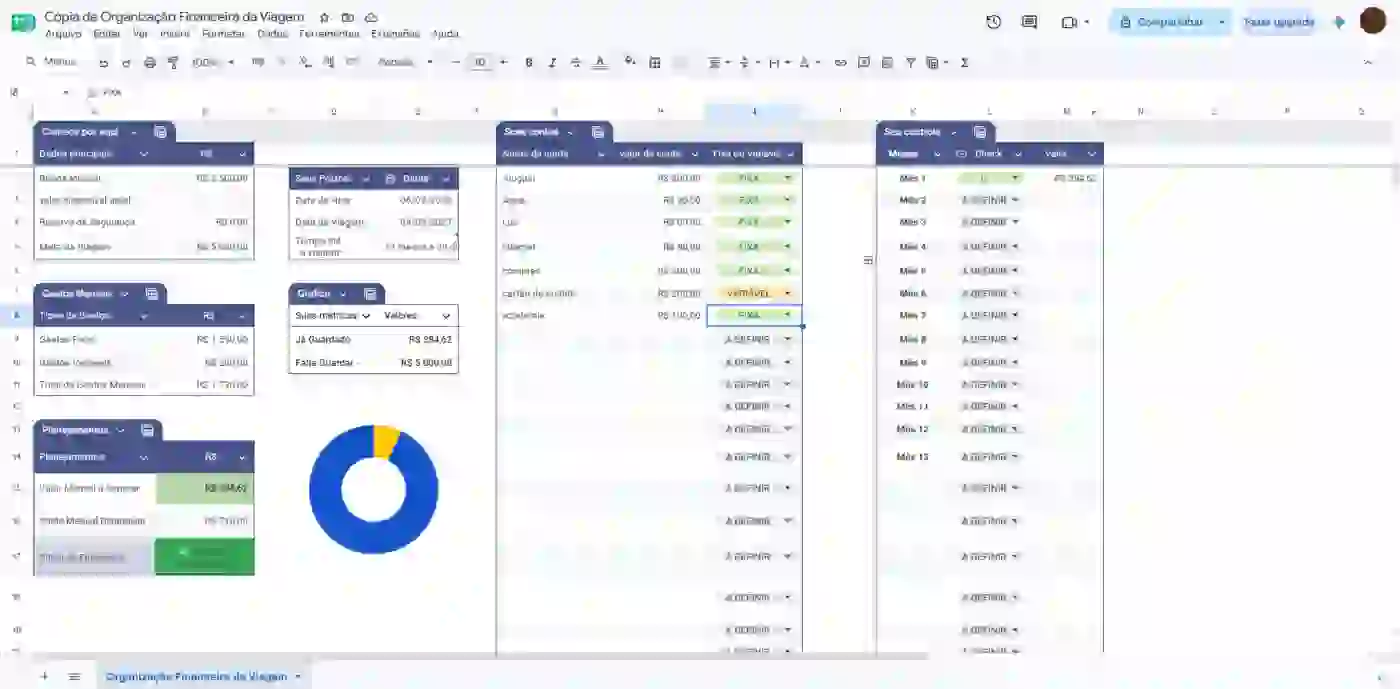Activate the paint format roller tool
This screenshot has width=1400, height=689.
click(173, 62)
